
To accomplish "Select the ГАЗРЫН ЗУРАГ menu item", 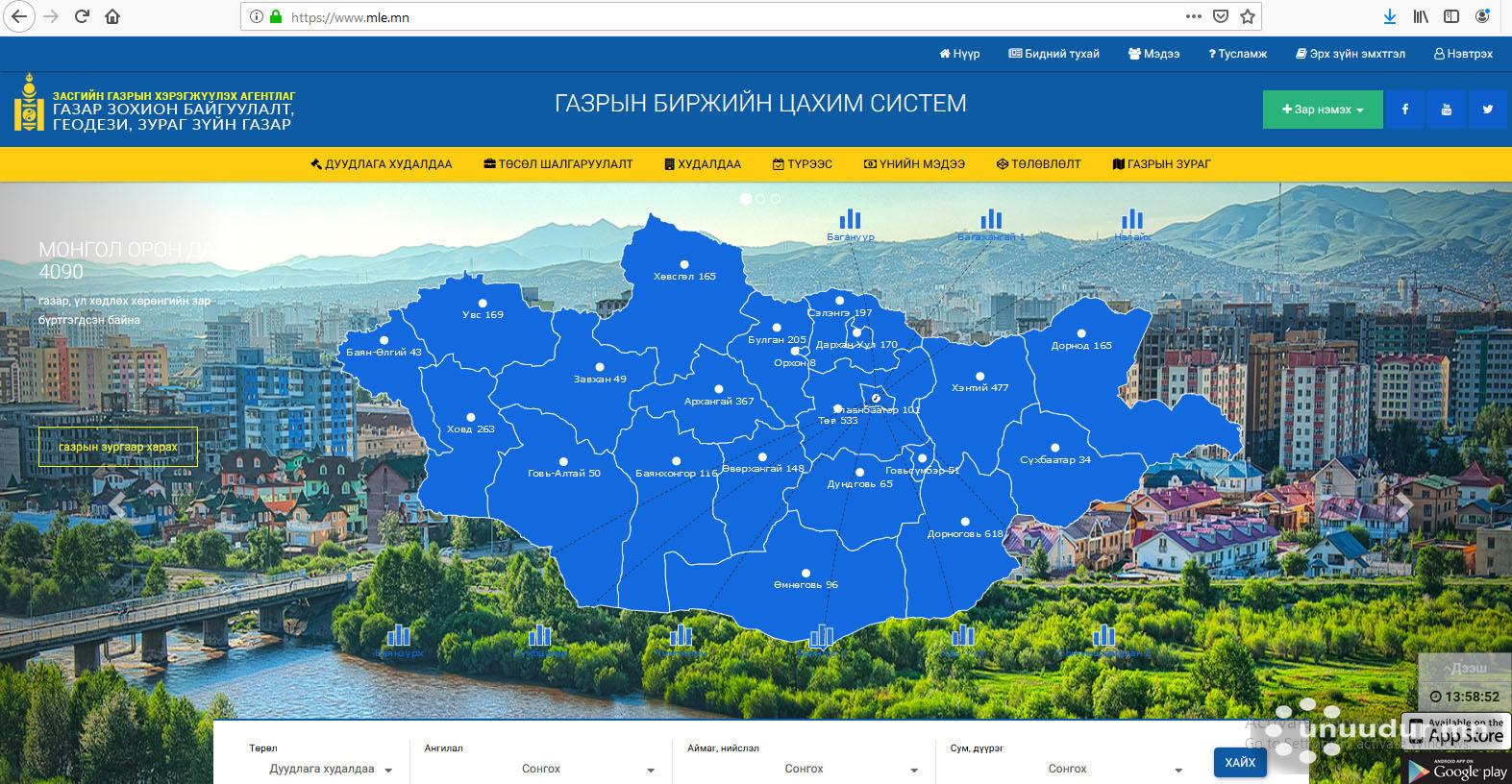I will tap(1161, 164).
